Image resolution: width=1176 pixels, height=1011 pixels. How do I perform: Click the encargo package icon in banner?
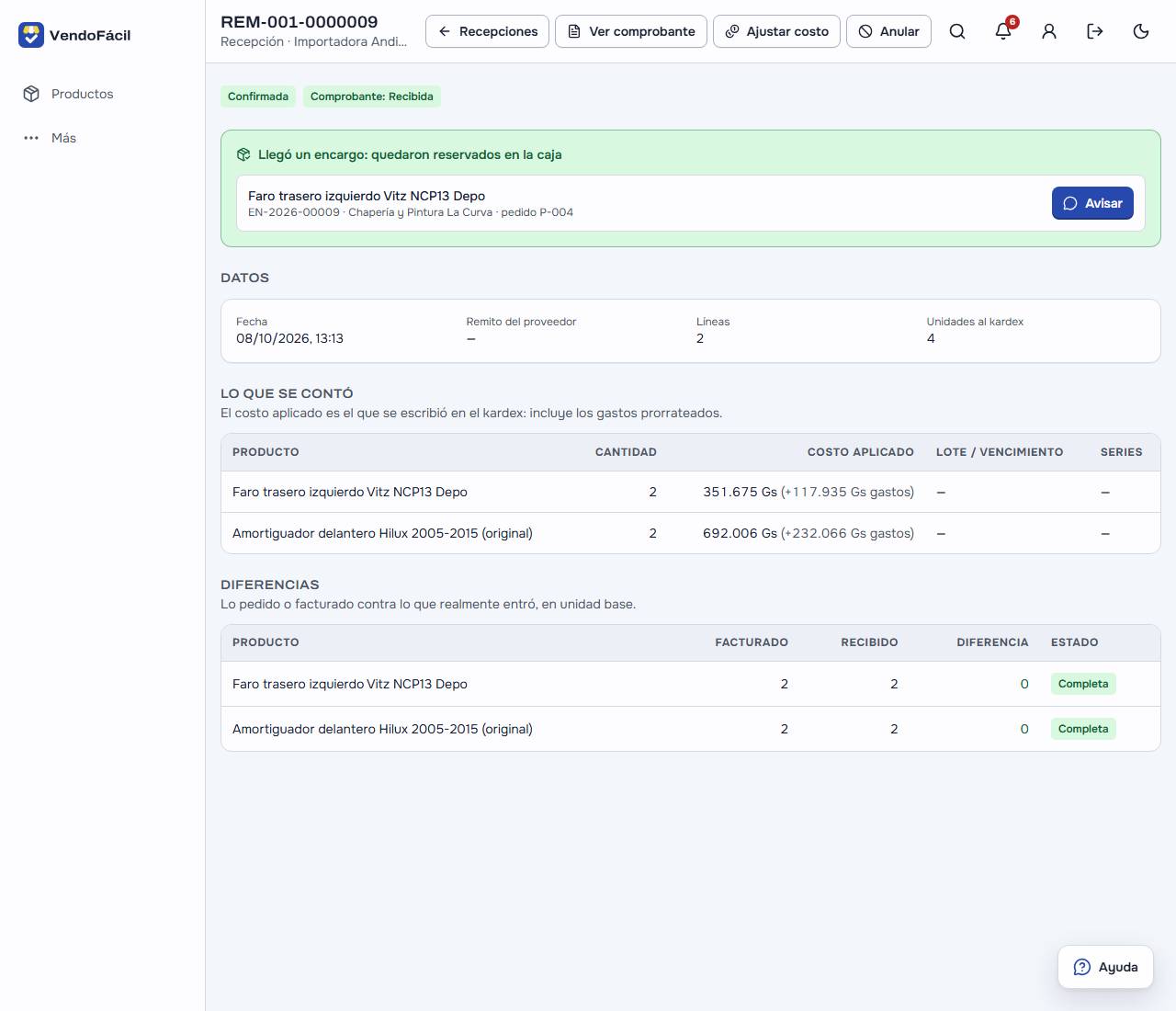tap(243, 154)
